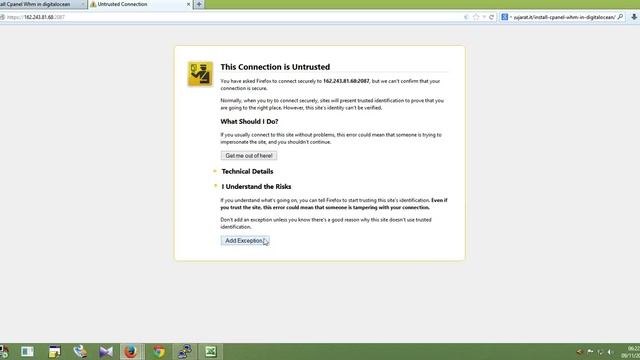
Task: Click the What Should I Do? heading
Action: point(249,122)
